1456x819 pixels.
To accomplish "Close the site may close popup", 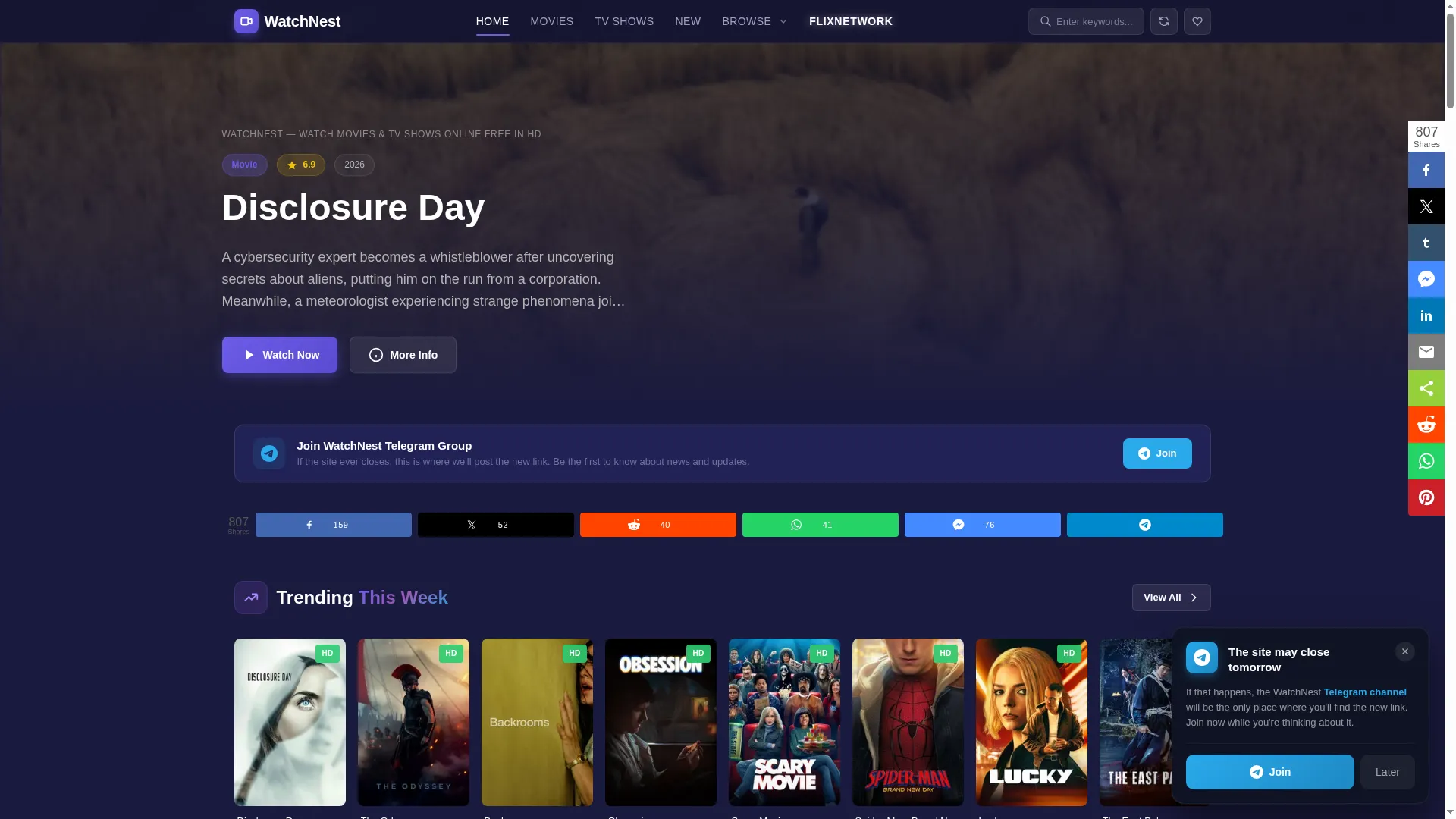I will pyautogui.click(x=1404, y=651).
